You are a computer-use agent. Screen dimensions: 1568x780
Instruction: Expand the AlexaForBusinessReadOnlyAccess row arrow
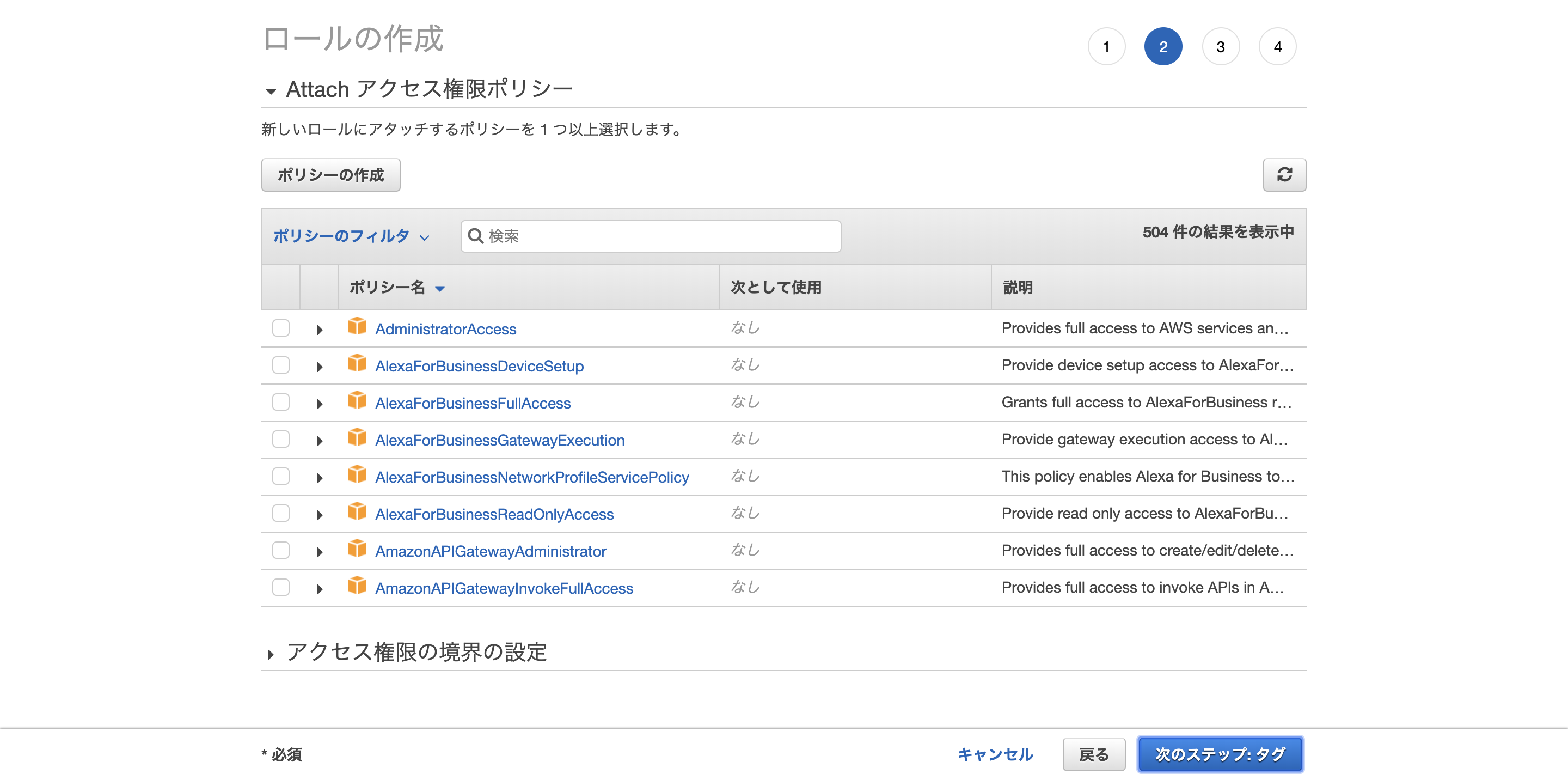pos(319,516)
